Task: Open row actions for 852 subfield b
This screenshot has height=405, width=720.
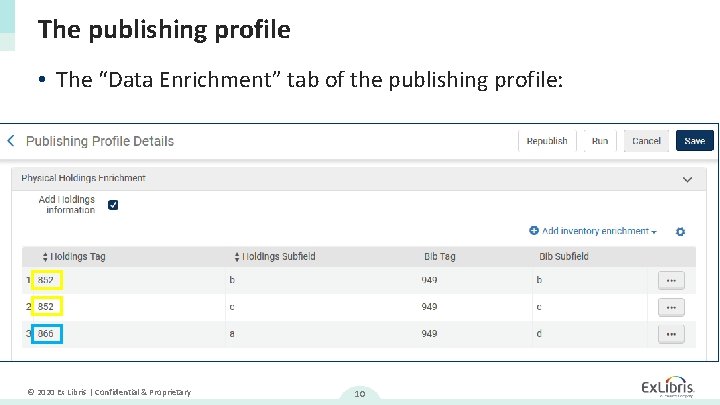Action: click(x=671, y=281)
